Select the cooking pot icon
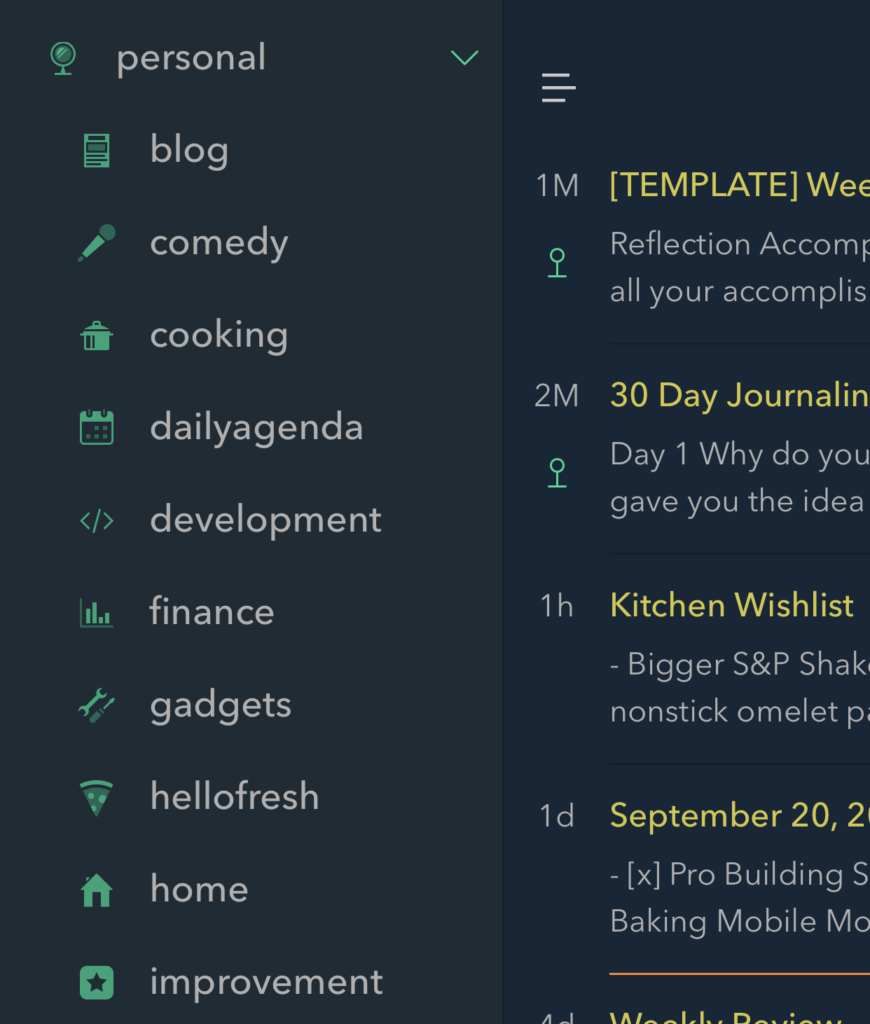Image resolution: width=870 pixels, height=1024 pixels. coord(97,336)
